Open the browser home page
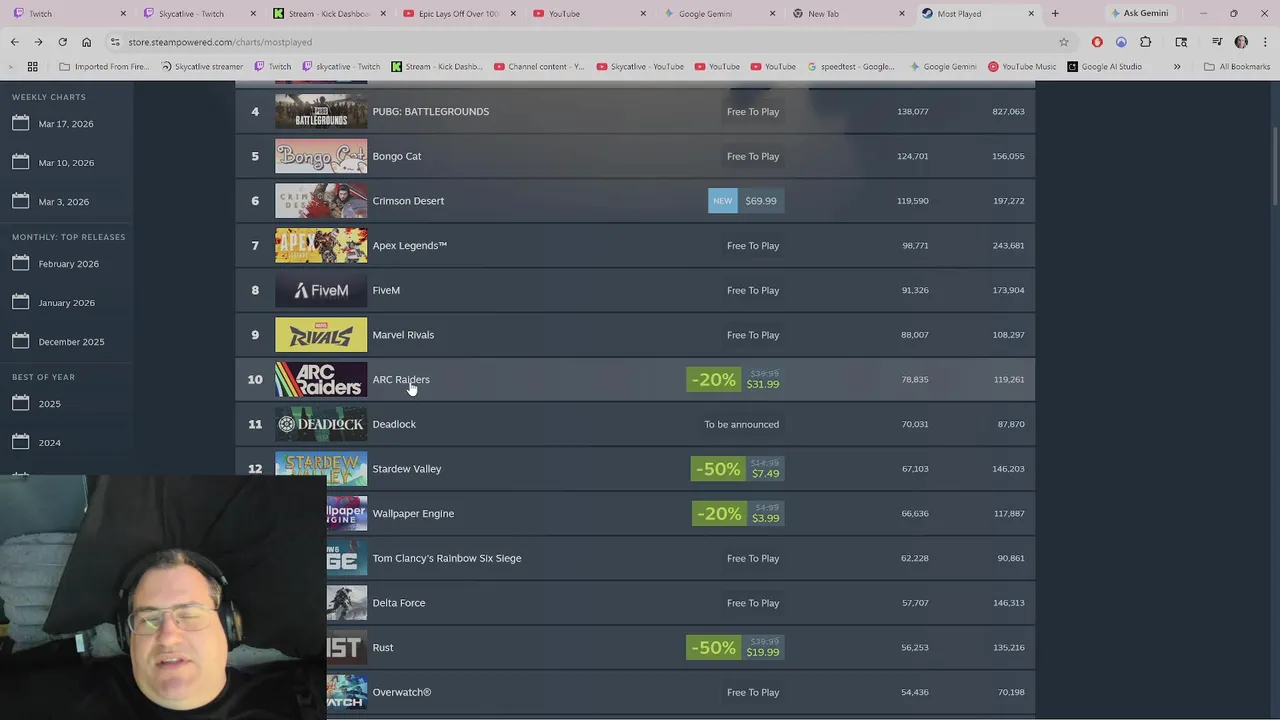 [x=86, y=42]
